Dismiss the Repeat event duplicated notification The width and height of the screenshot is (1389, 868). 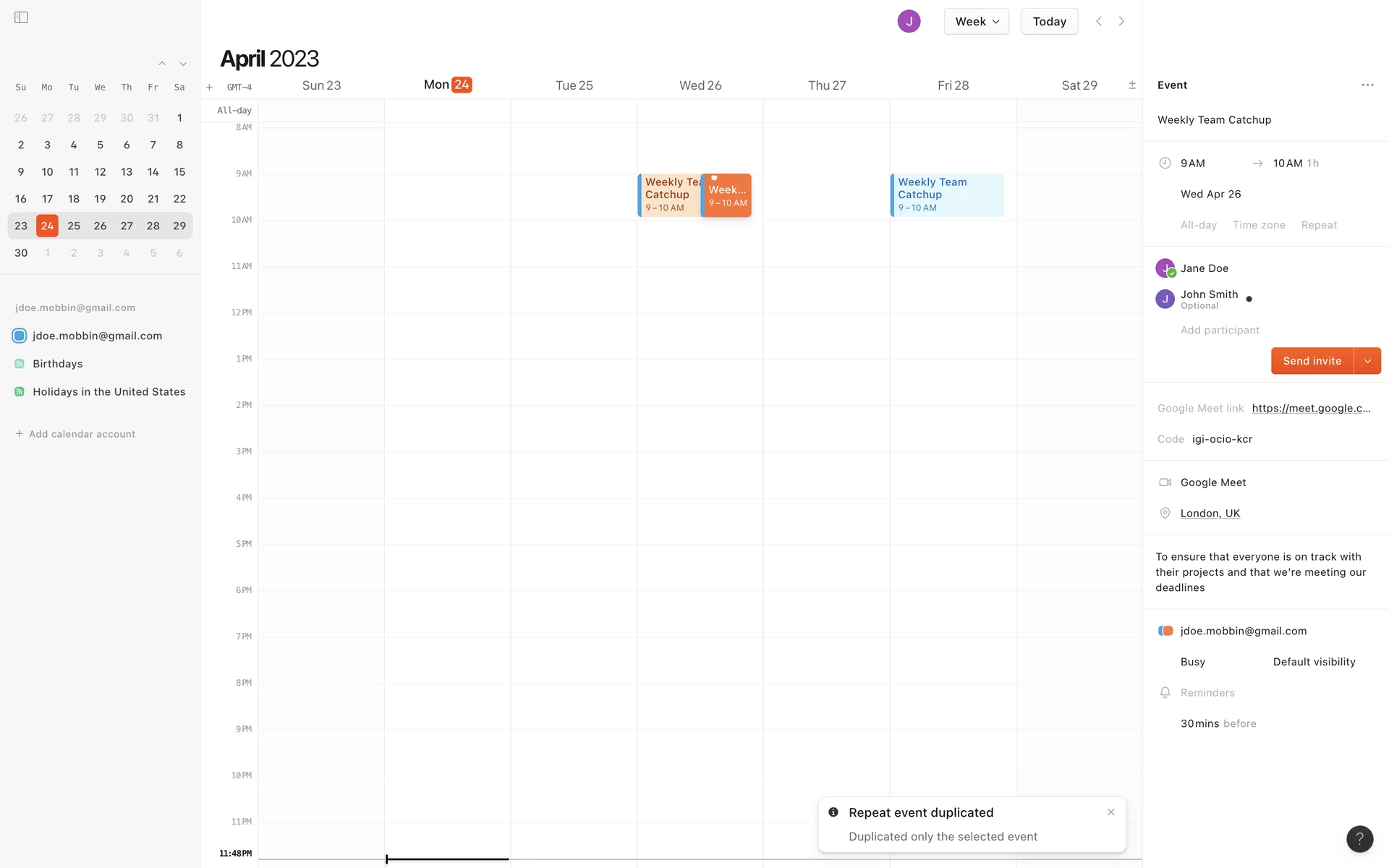[1111, 812]
